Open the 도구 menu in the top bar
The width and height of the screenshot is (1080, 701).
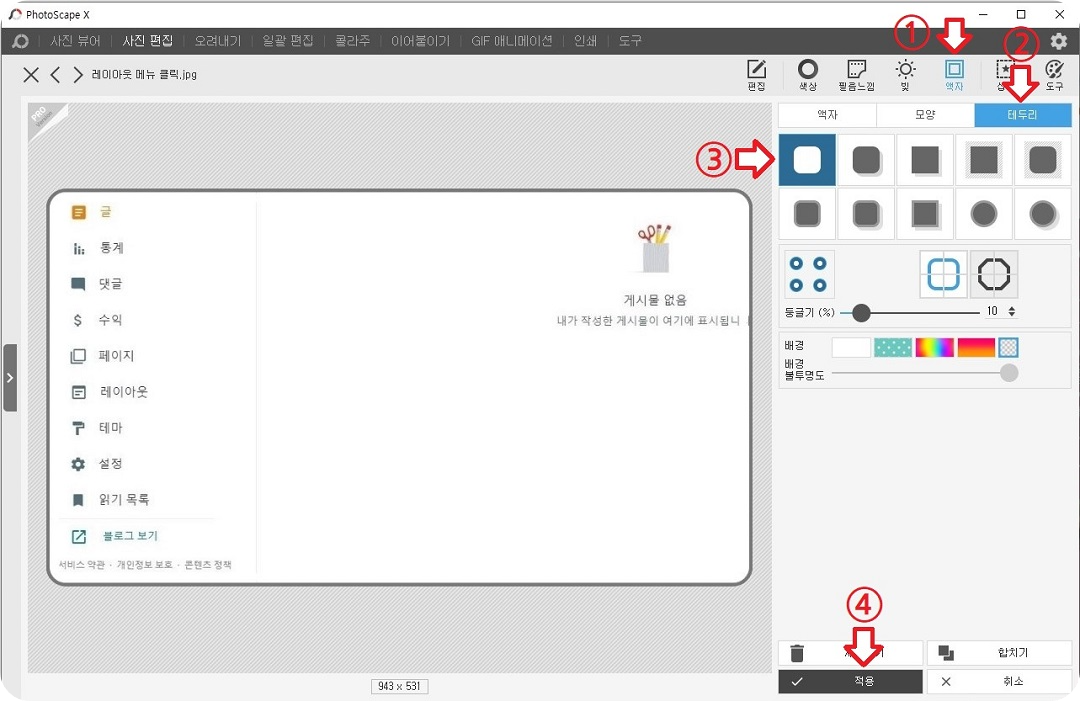coord(630,41)
